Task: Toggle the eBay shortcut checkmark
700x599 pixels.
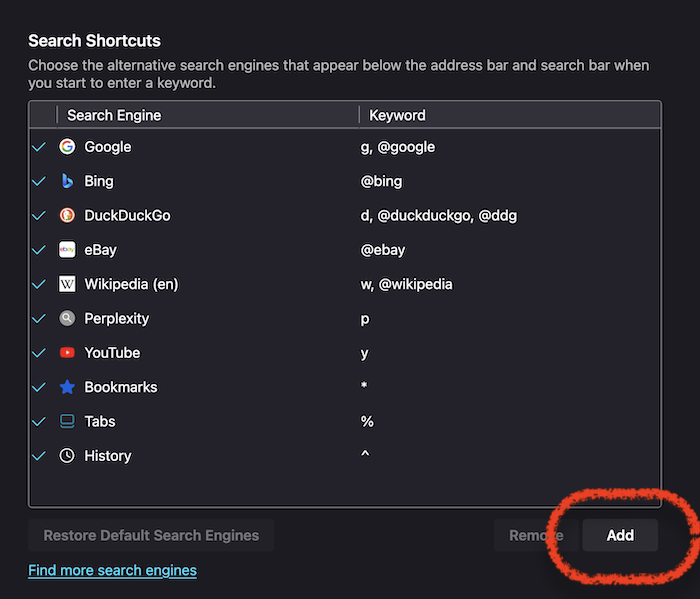Action: (39, 250)
